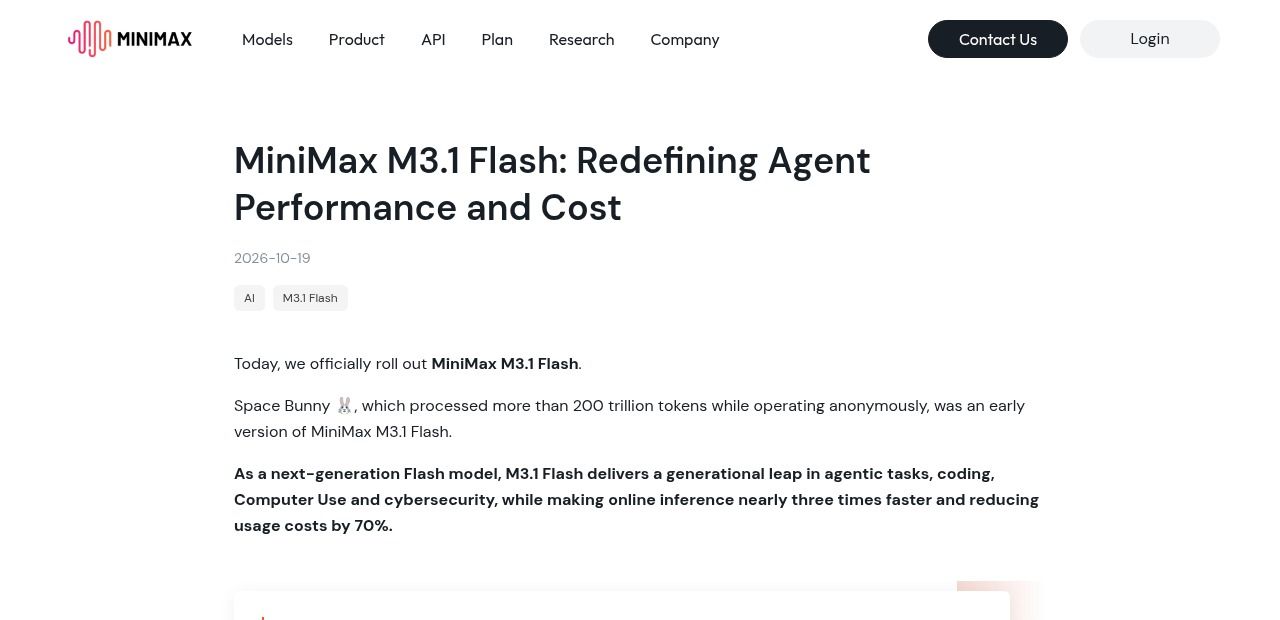Click the MINIMAX wordmark in header
The height and width of the screenshot is (620, 1280).
click(154, 40)
